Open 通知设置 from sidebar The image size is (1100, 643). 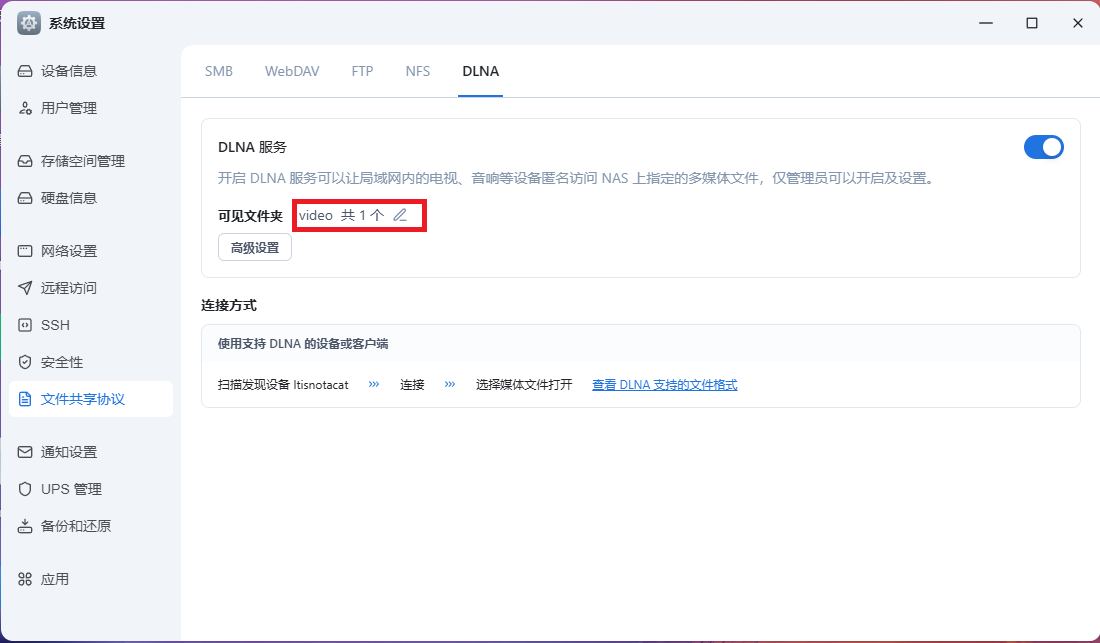coord(91,452)
